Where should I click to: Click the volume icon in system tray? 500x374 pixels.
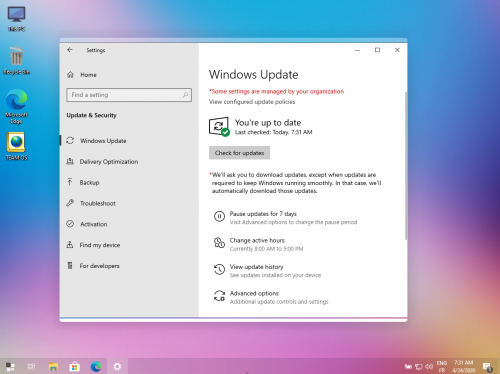(x=429, y=367)
